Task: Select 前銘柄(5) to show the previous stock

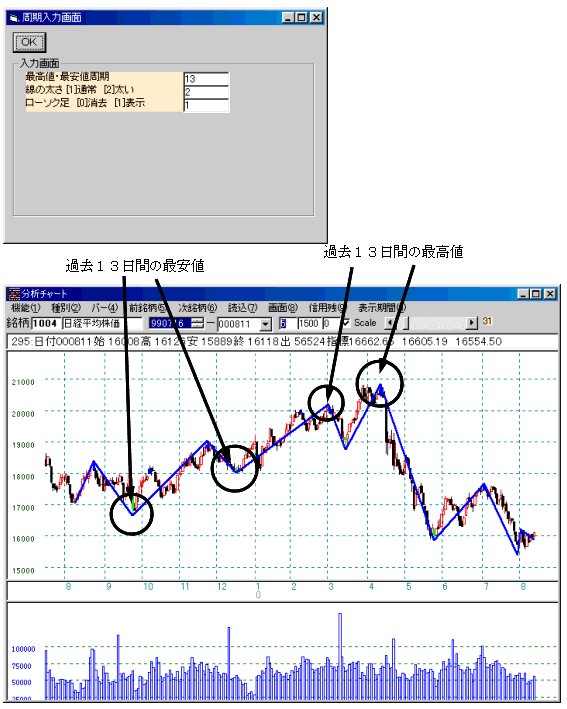Action: [x=147, y=308]
